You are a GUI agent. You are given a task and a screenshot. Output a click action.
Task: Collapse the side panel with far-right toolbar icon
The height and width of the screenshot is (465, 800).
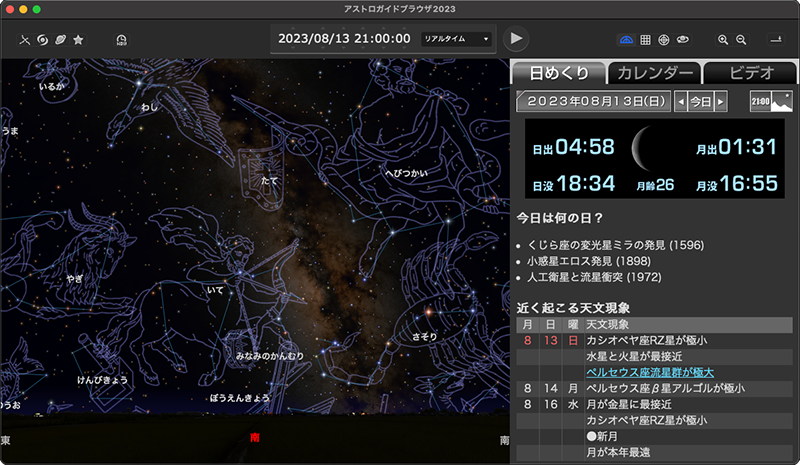pos(776,40)
